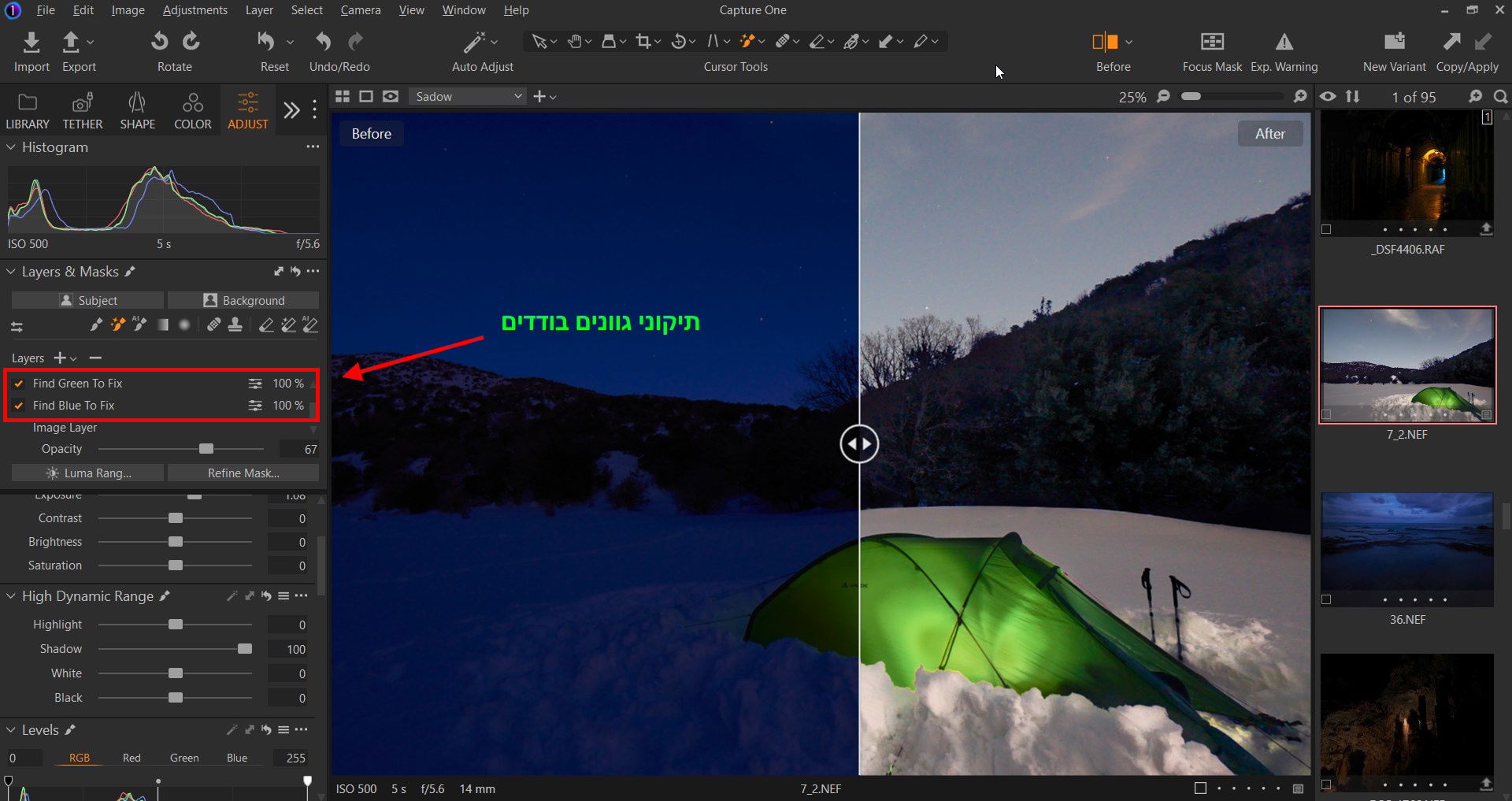The width and height of the screenshot is (1512, 801).
Task: Toggle the Before comparison view
Action: coord(1105,42)
